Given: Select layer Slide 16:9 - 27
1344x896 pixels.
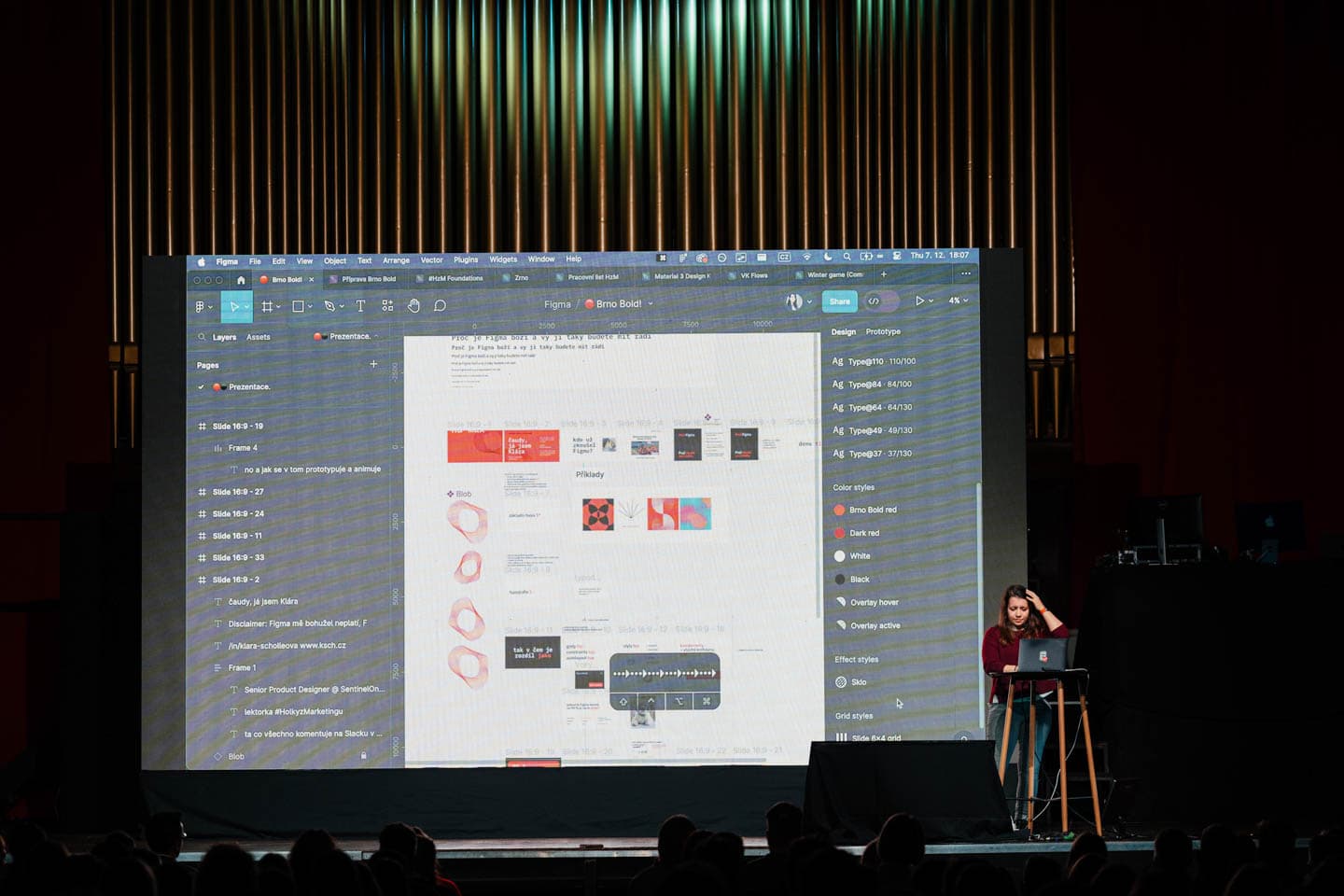Looking at the screenshot, I should click(x=238, y=492).
